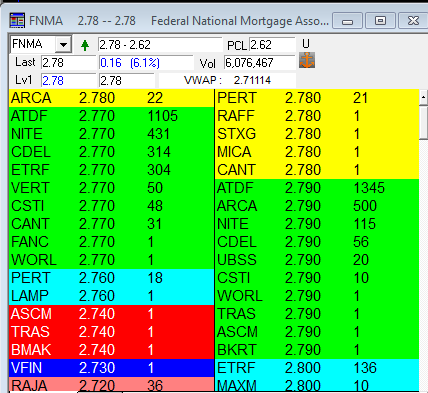This screenshot has height=393, width=428.
Task: Click the U status letter
Action: coord(306,44)
